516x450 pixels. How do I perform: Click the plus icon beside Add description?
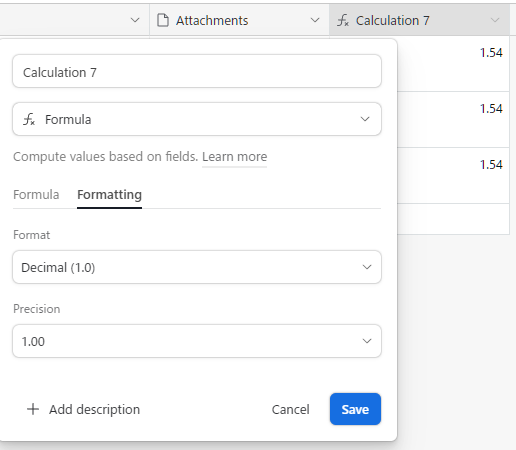[x=33, y=409]
